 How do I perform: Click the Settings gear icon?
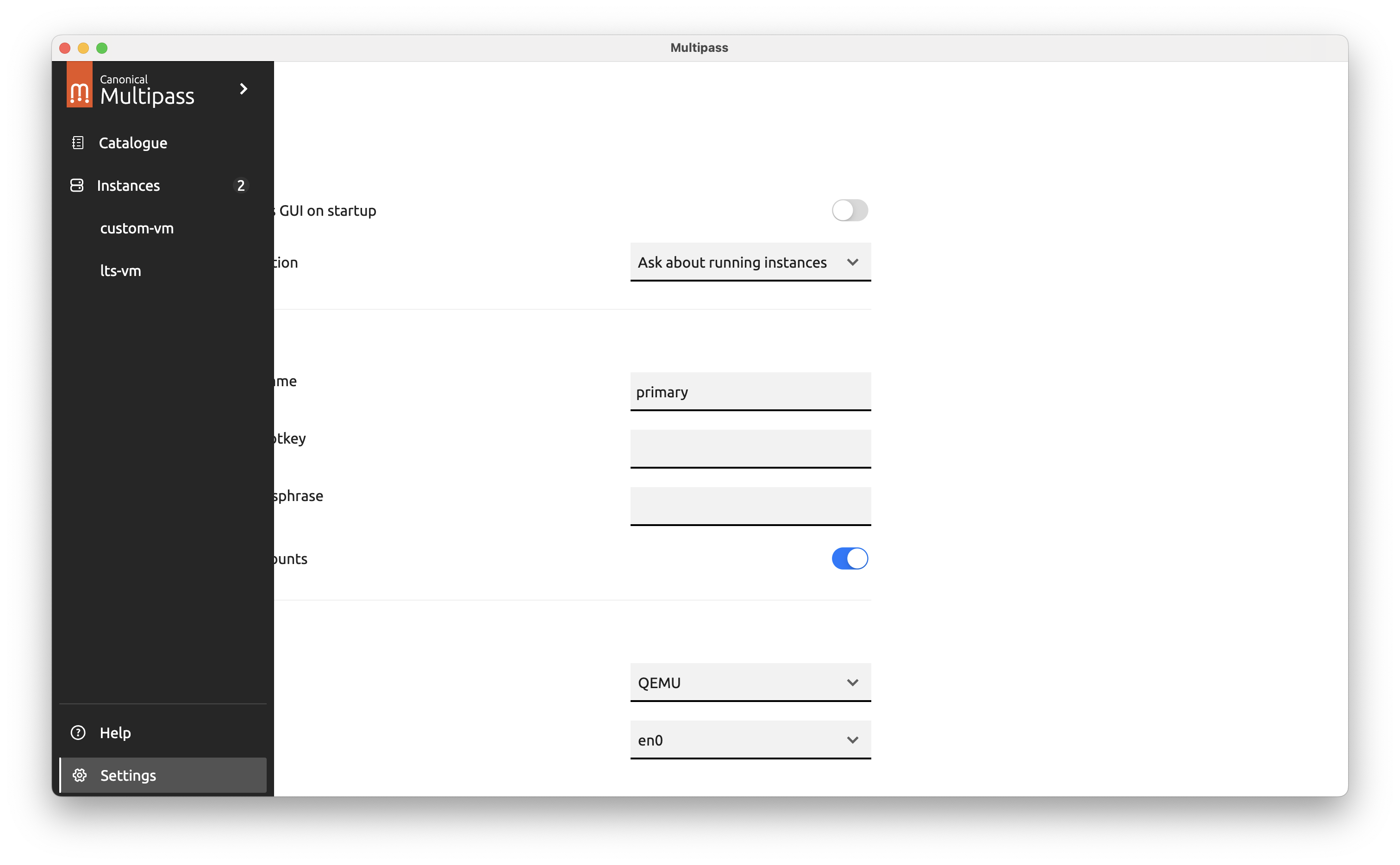80,775
